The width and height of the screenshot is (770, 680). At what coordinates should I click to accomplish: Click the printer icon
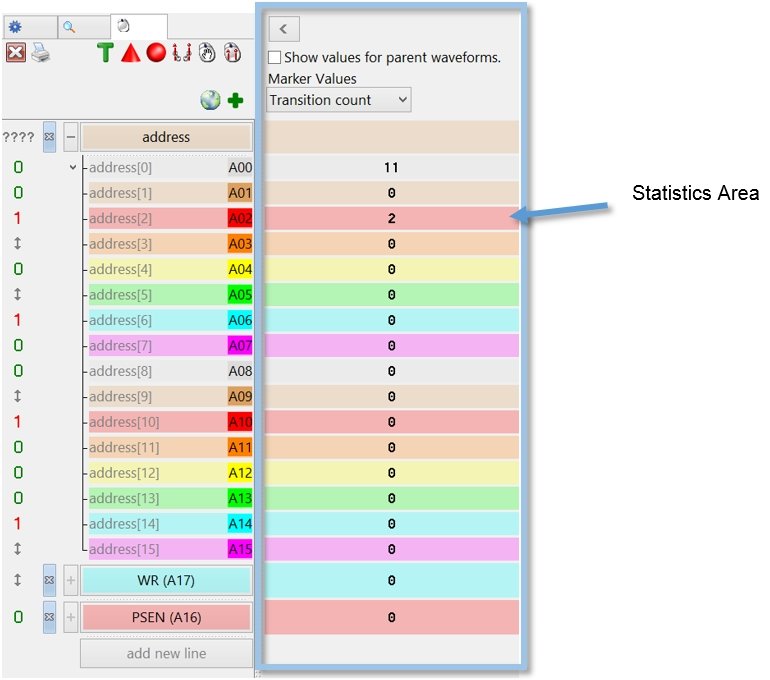click(x=40, y=53)
